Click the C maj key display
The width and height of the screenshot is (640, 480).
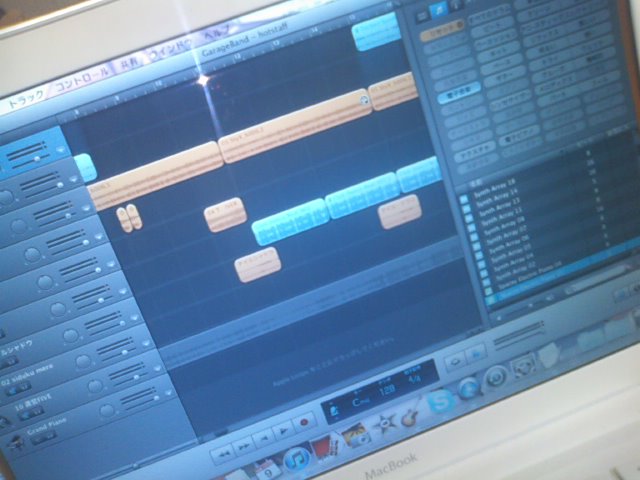pos(360,402)
